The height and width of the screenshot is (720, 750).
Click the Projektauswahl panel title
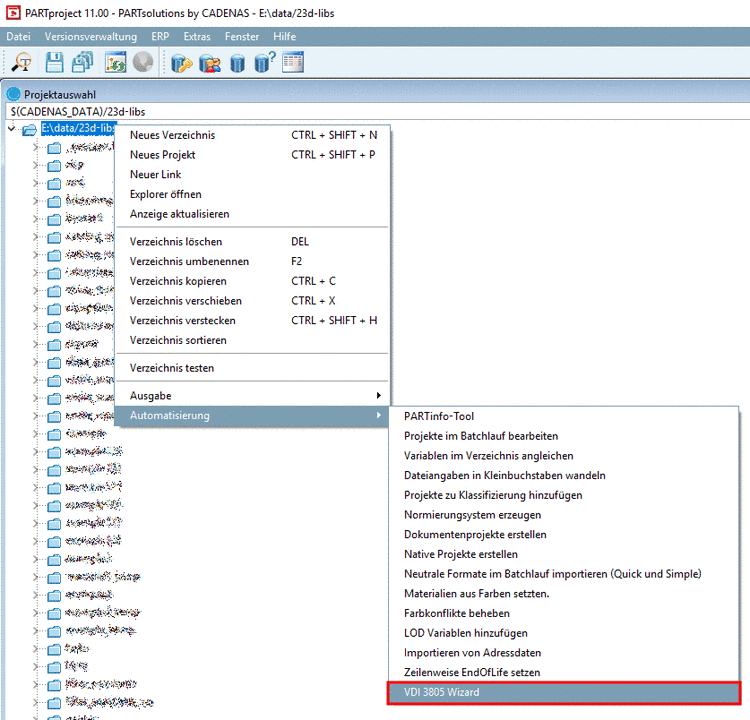(x=60, y=95)
